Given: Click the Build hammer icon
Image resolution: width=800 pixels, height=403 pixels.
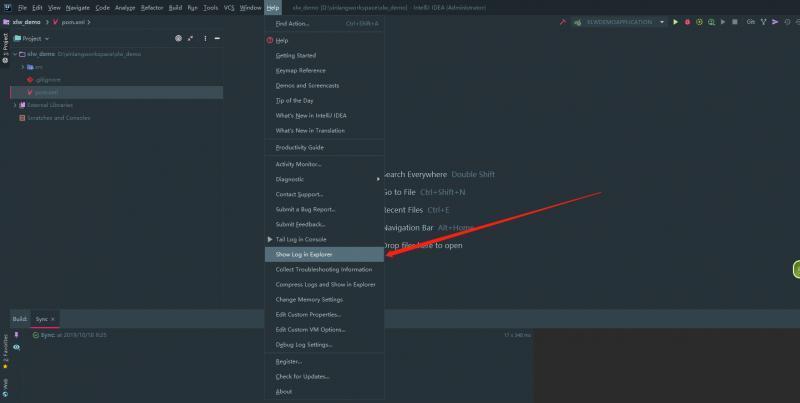Looking at the screenshot, I should (563, 21).
